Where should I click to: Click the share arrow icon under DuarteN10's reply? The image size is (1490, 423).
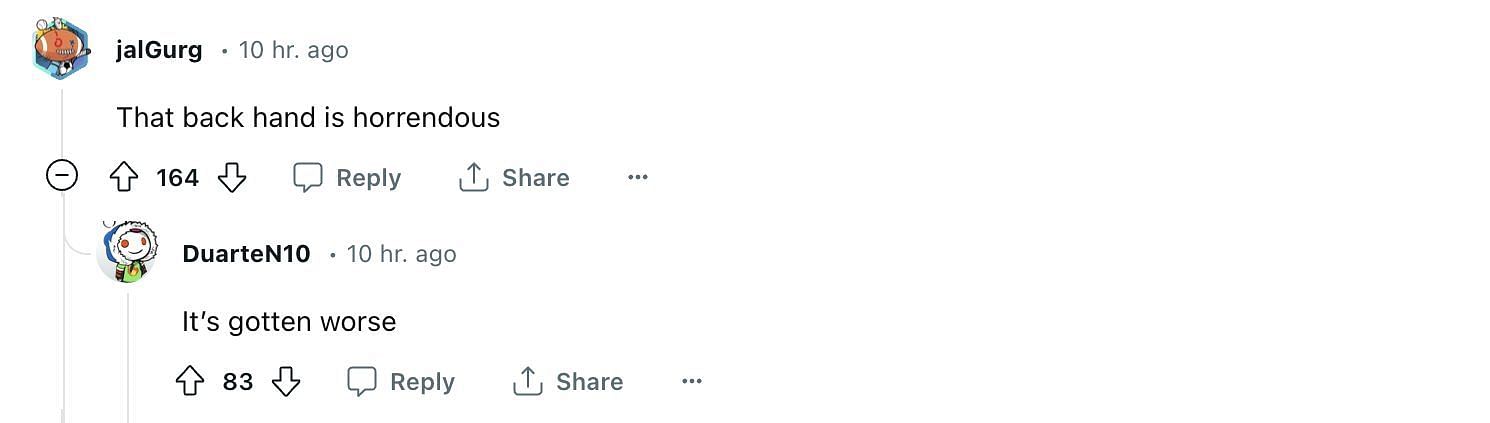click(527, 381)
